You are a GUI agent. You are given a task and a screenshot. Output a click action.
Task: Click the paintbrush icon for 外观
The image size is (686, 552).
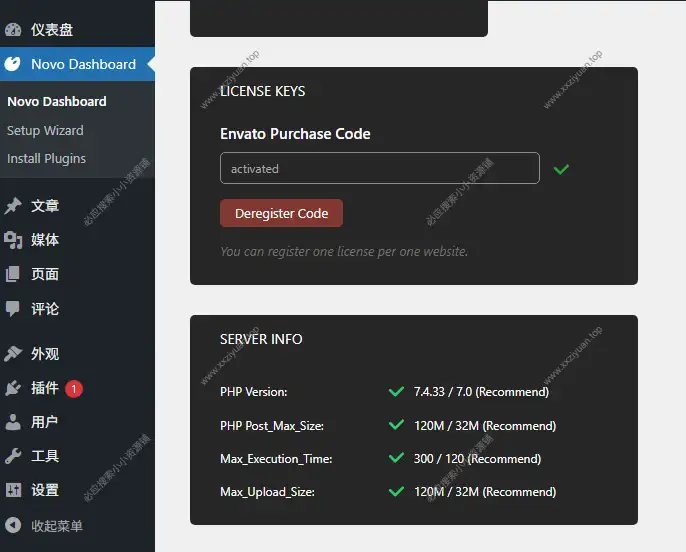coord(13,354)
